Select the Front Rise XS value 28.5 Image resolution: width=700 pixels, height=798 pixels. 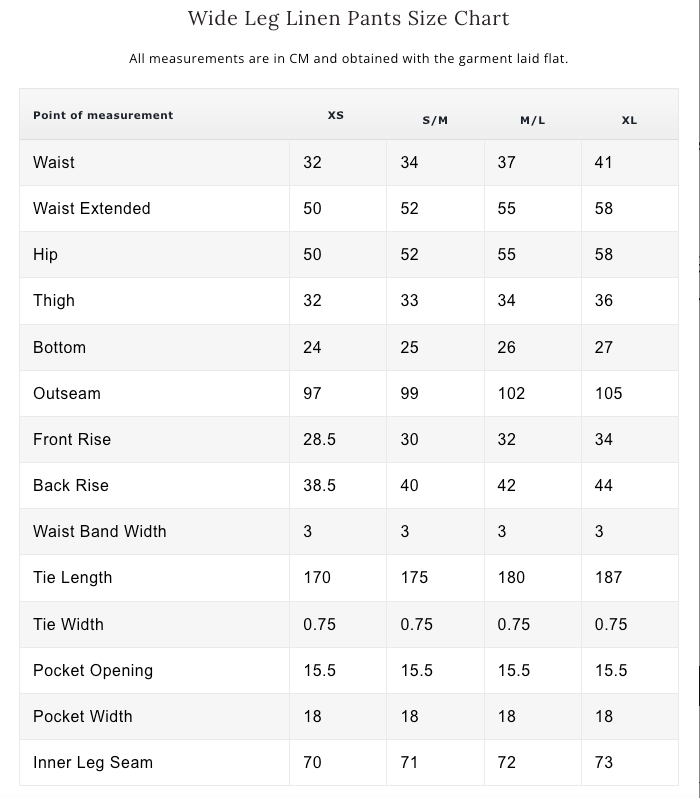(x=320, y=439)
